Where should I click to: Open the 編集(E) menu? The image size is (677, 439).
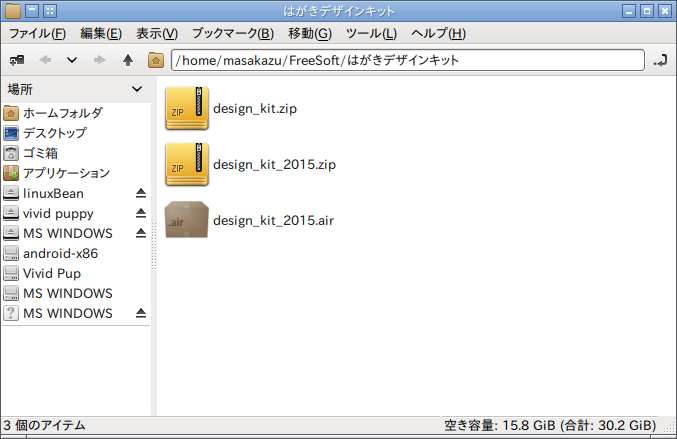pyautogui.click(x=101, y=33)
